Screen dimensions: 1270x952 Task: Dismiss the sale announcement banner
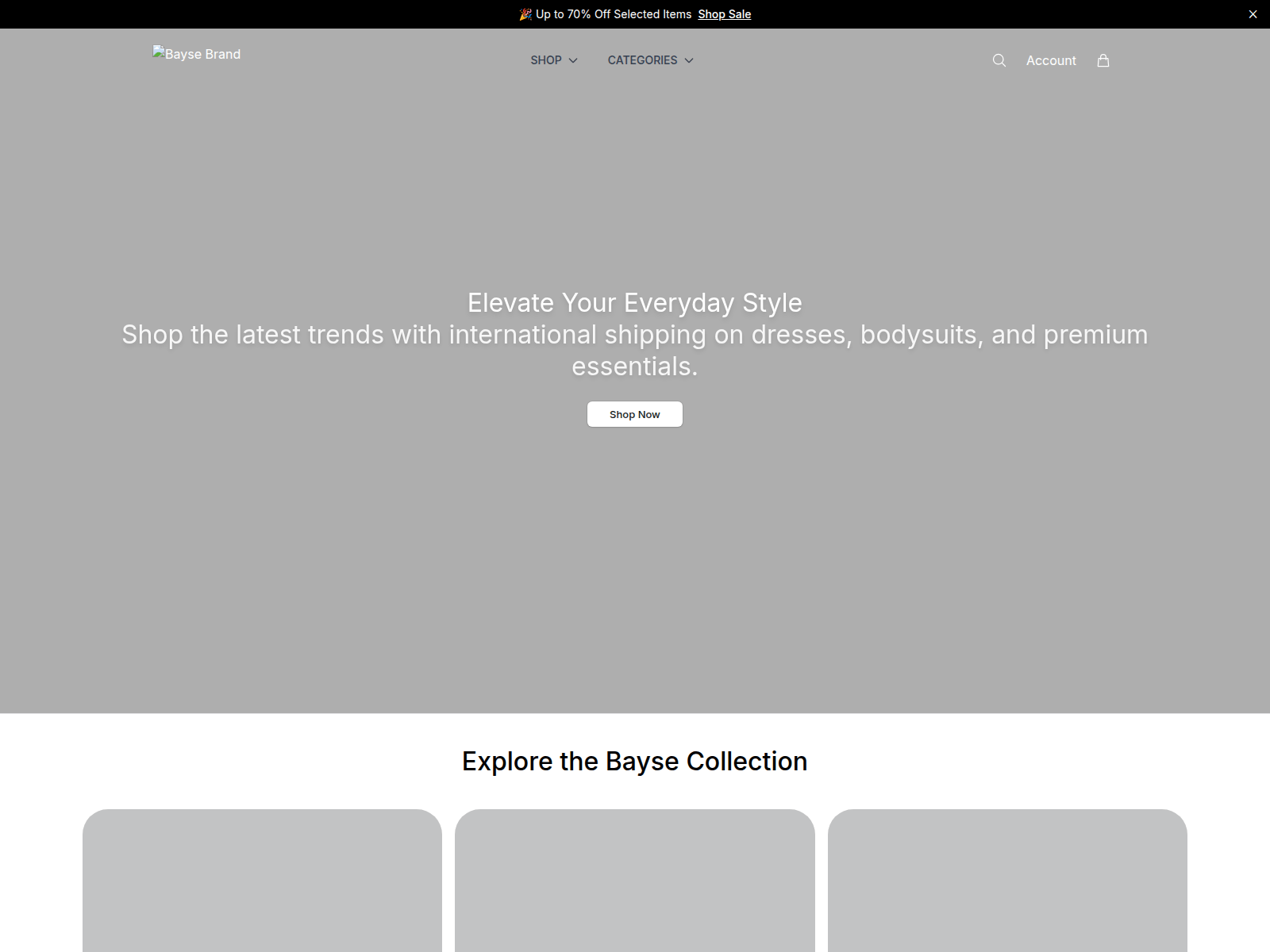(1253, 14)
